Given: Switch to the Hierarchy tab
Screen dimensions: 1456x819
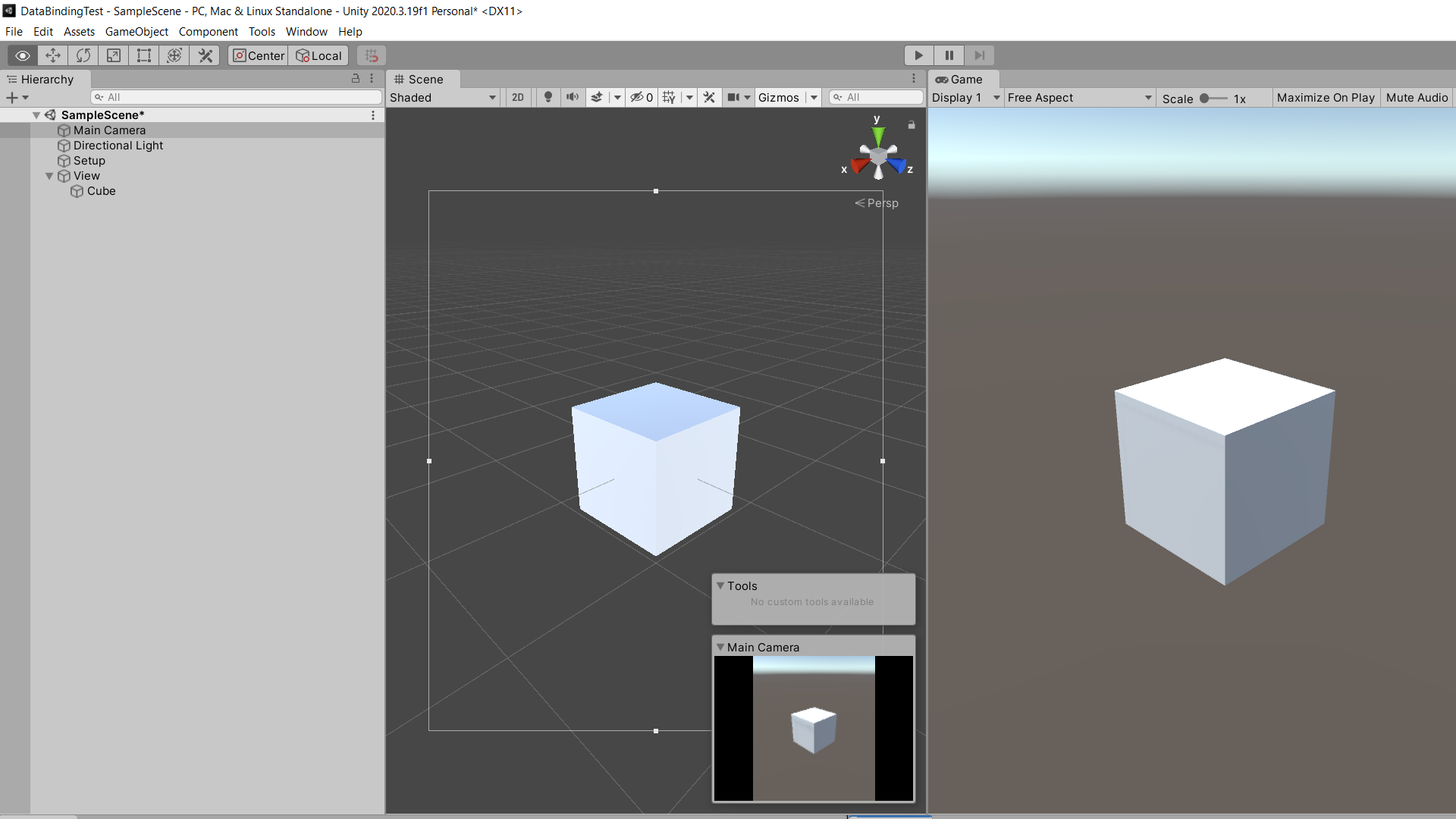Looking at the screenshot, I should 45,80.
